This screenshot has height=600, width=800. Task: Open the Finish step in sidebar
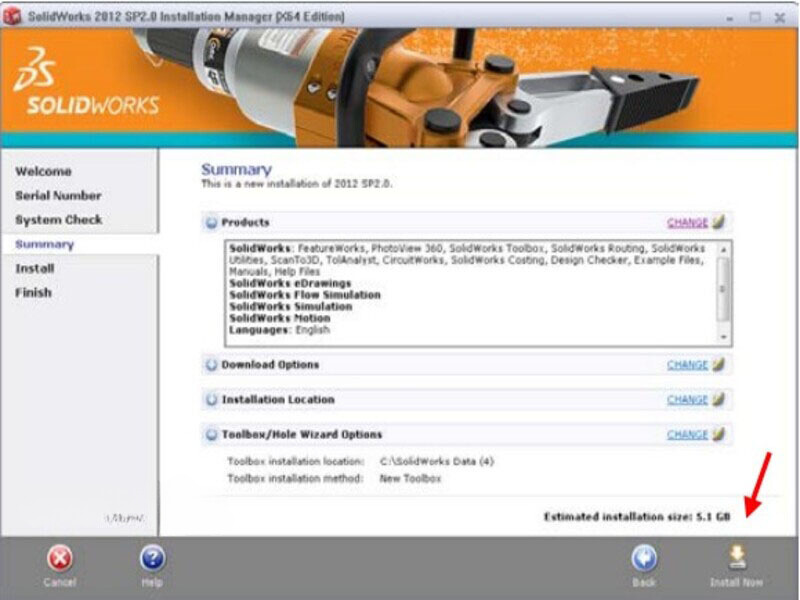coord(34,293)
